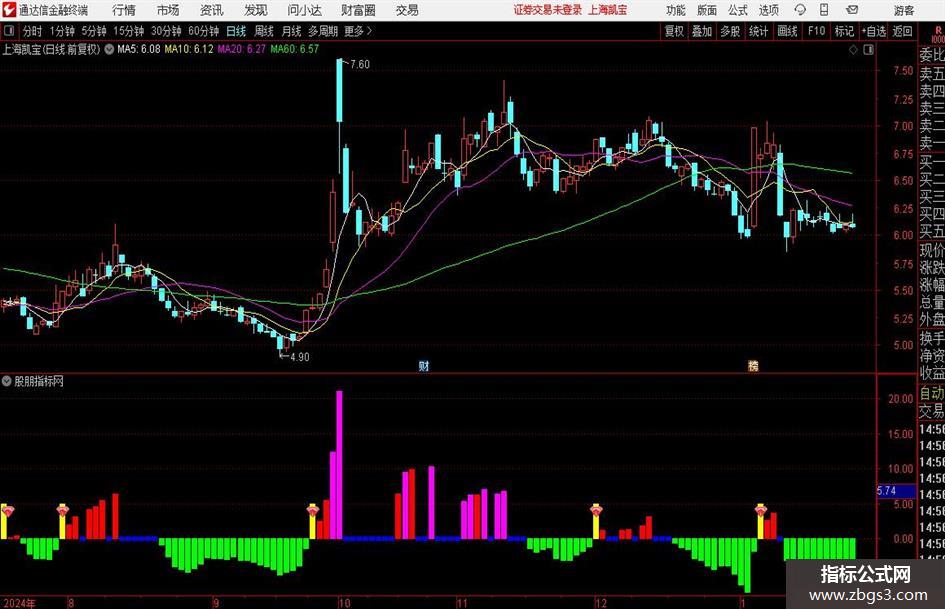Viewport: 945px width, 609px height.
Task: Open the customer service headset icon
Action: (800, 10)
